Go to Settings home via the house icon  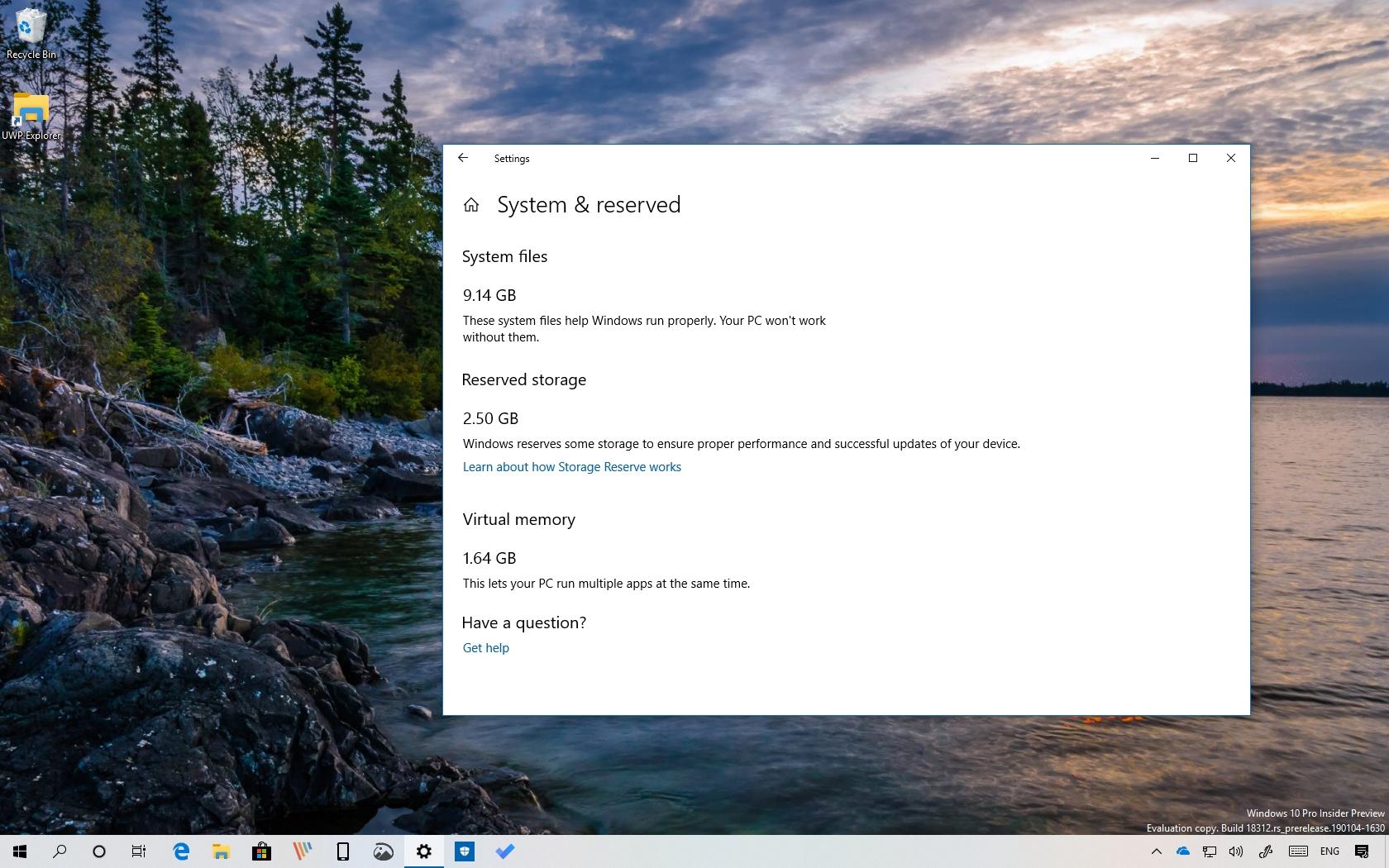471,205
